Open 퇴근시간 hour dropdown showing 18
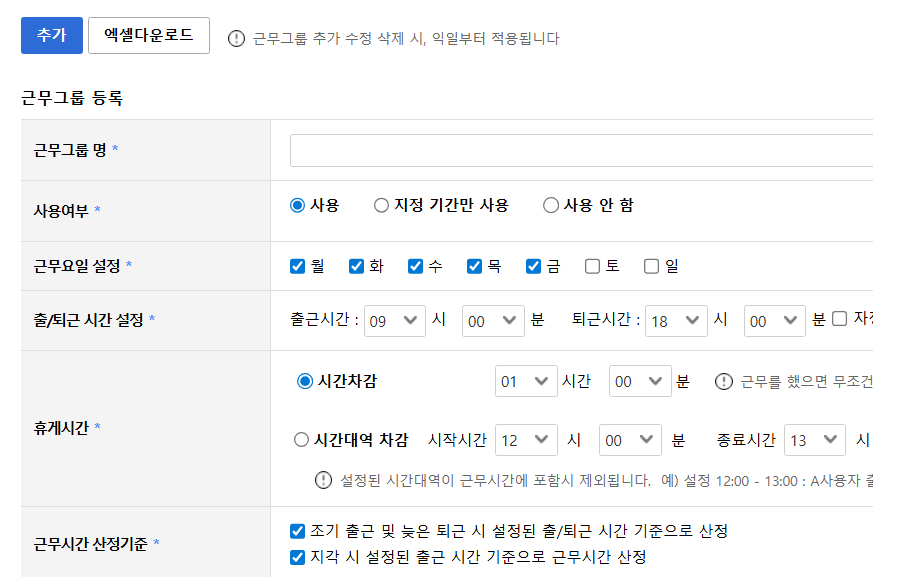The height and width of the screenshot is (580, 919). point(676,320)
